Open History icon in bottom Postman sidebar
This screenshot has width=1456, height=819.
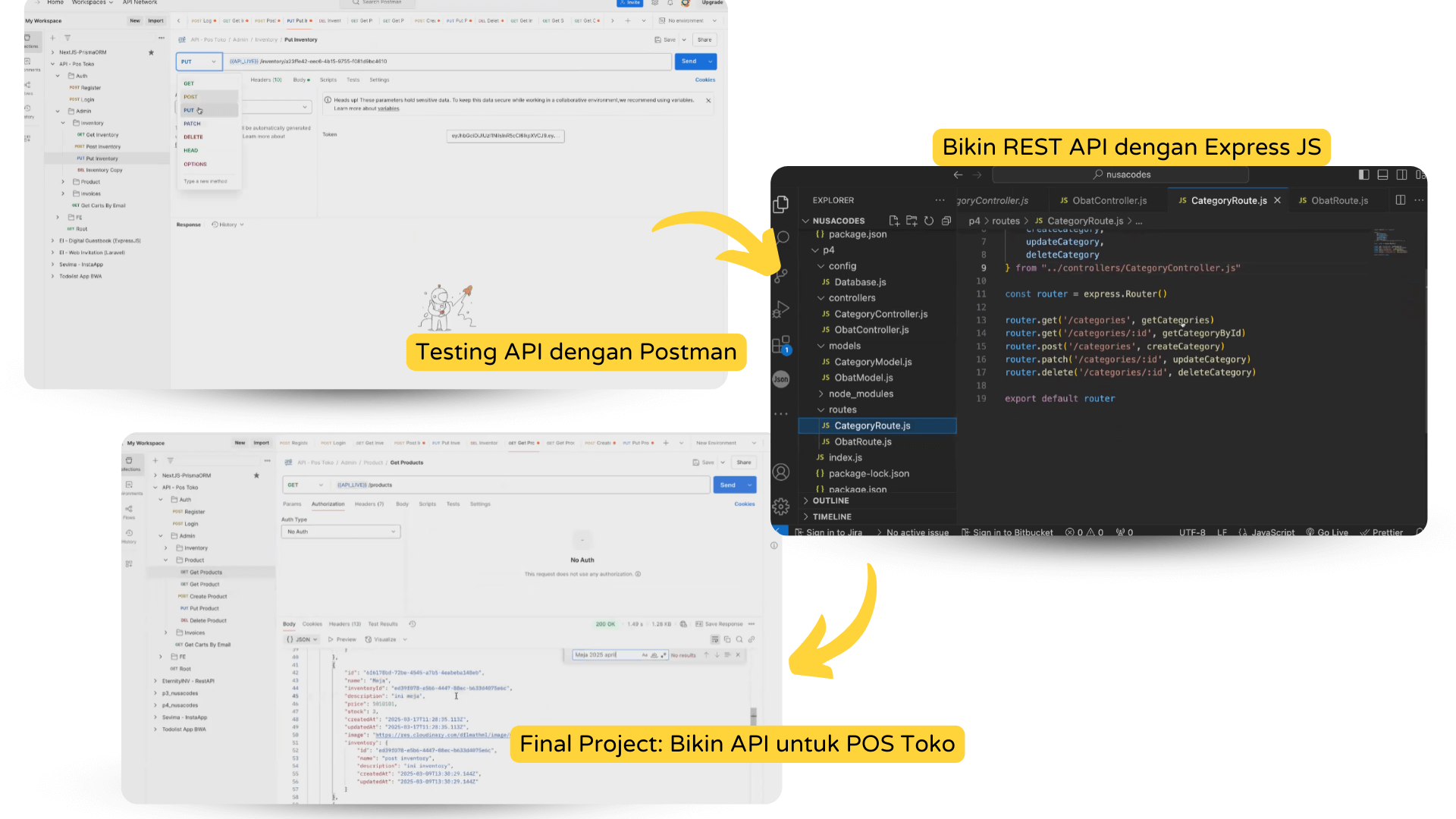pyautogui.click(x=129, y=535)
